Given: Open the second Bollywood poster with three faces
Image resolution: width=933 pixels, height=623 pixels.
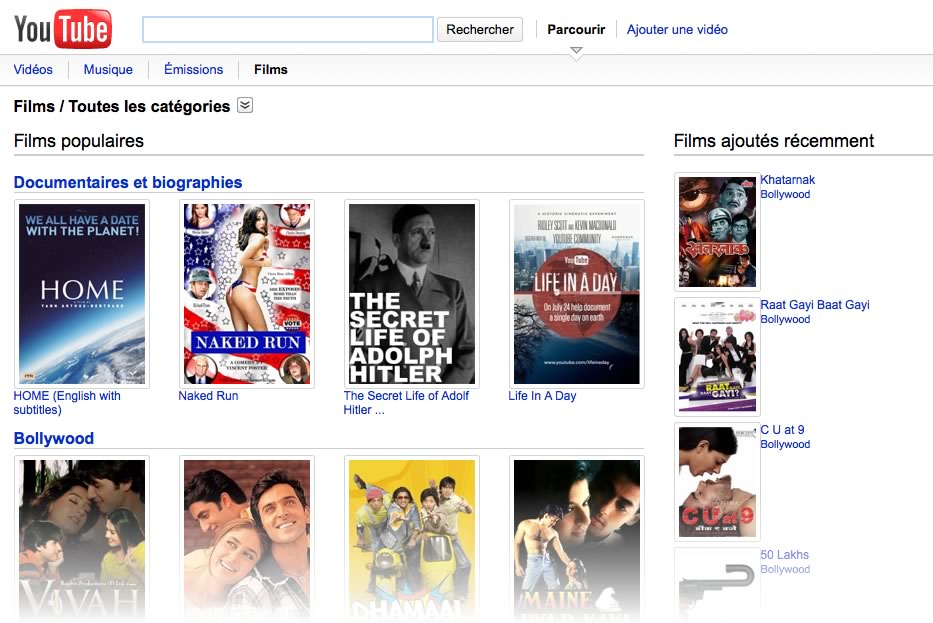Looking at the screenshot, I should tap(247, 539).
